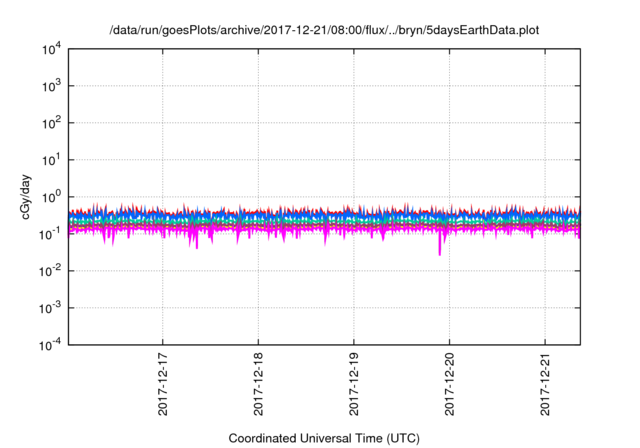Viewport: 640px width, 448px height.
Task: Click the 10^1 y-axis tick label
Action: pyautogui.click(x=52, y=160)
